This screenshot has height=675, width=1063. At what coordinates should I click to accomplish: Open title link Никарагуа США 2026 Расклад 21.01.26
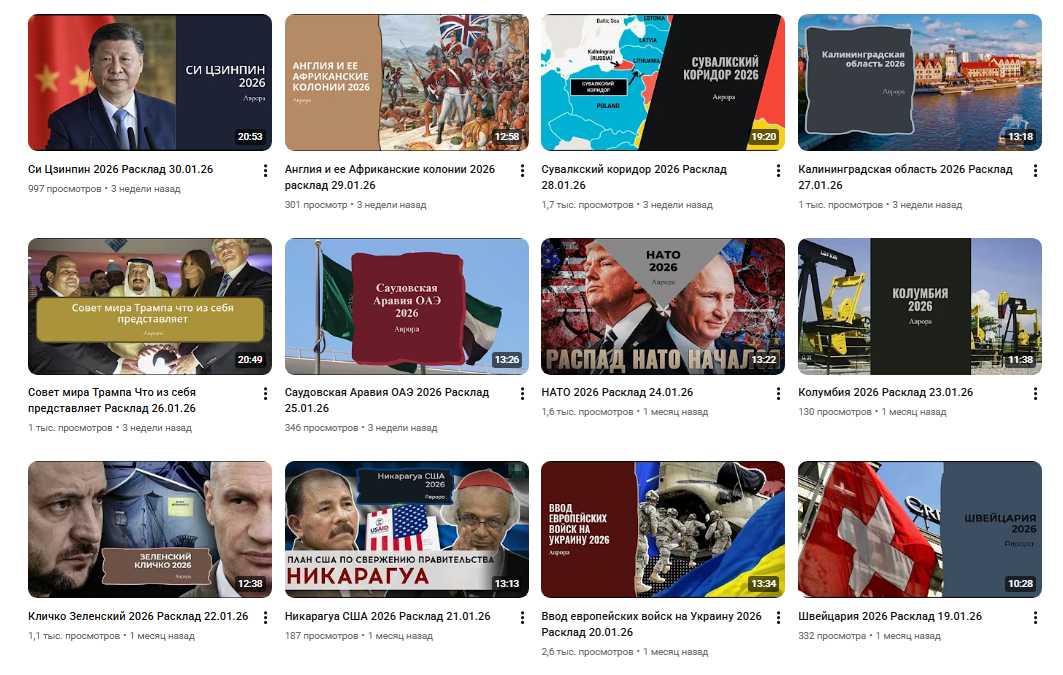coord(387,616)
